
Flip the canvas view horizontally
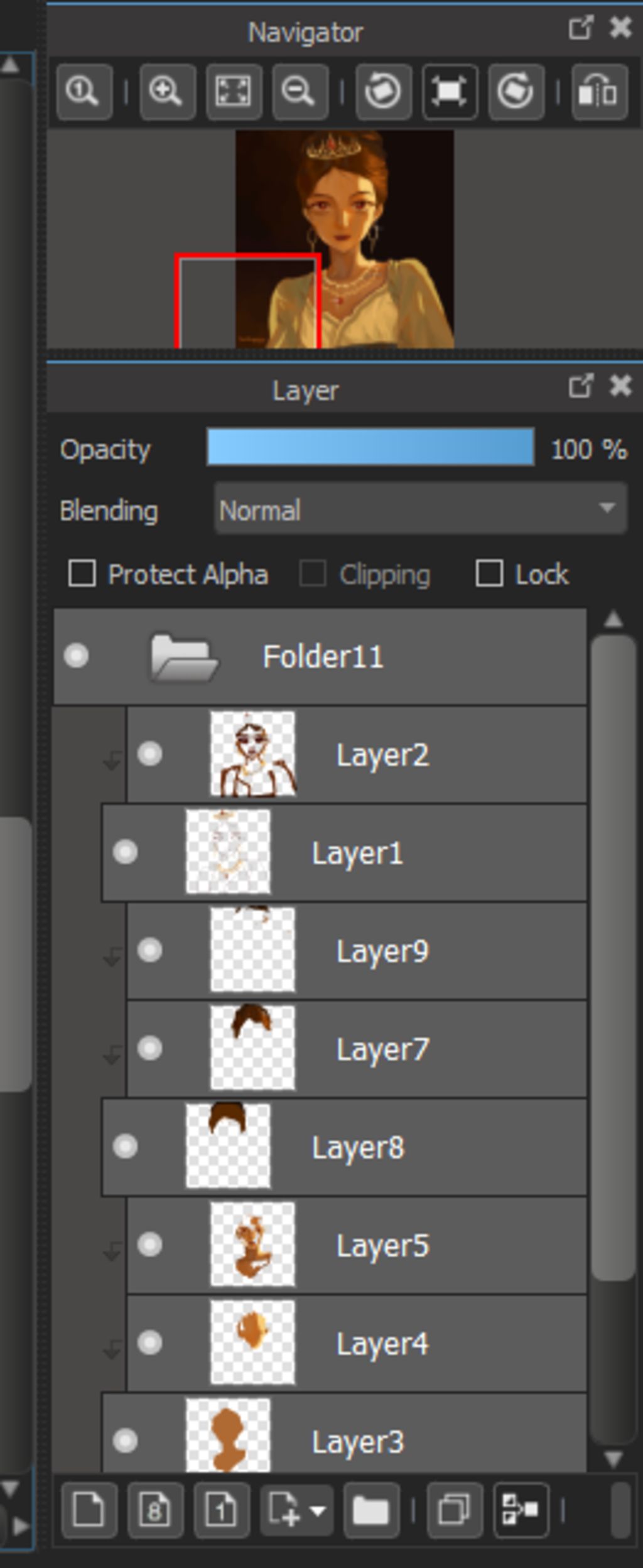click(x=599, y=92)
